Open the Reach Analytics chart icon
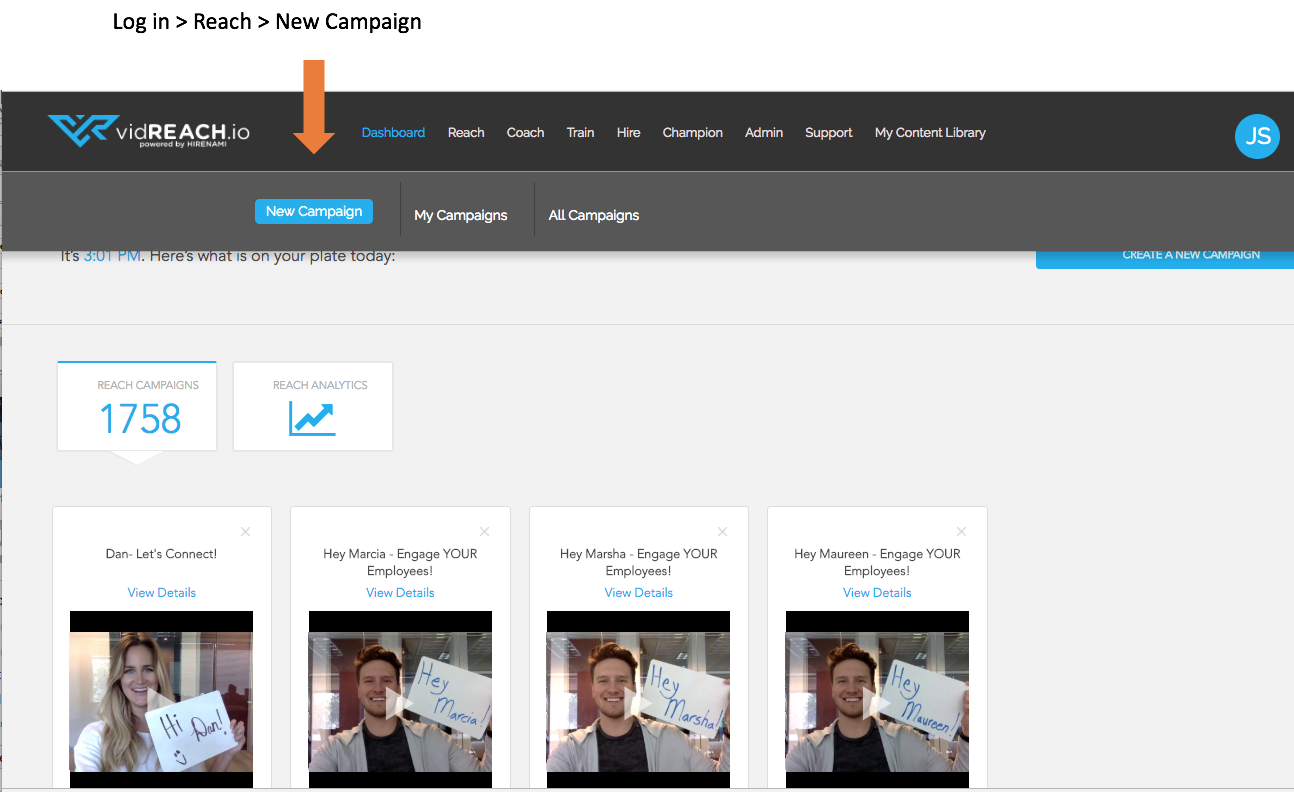The width and height of the screenshot is (1294, 792). click(x=312, y=418)
